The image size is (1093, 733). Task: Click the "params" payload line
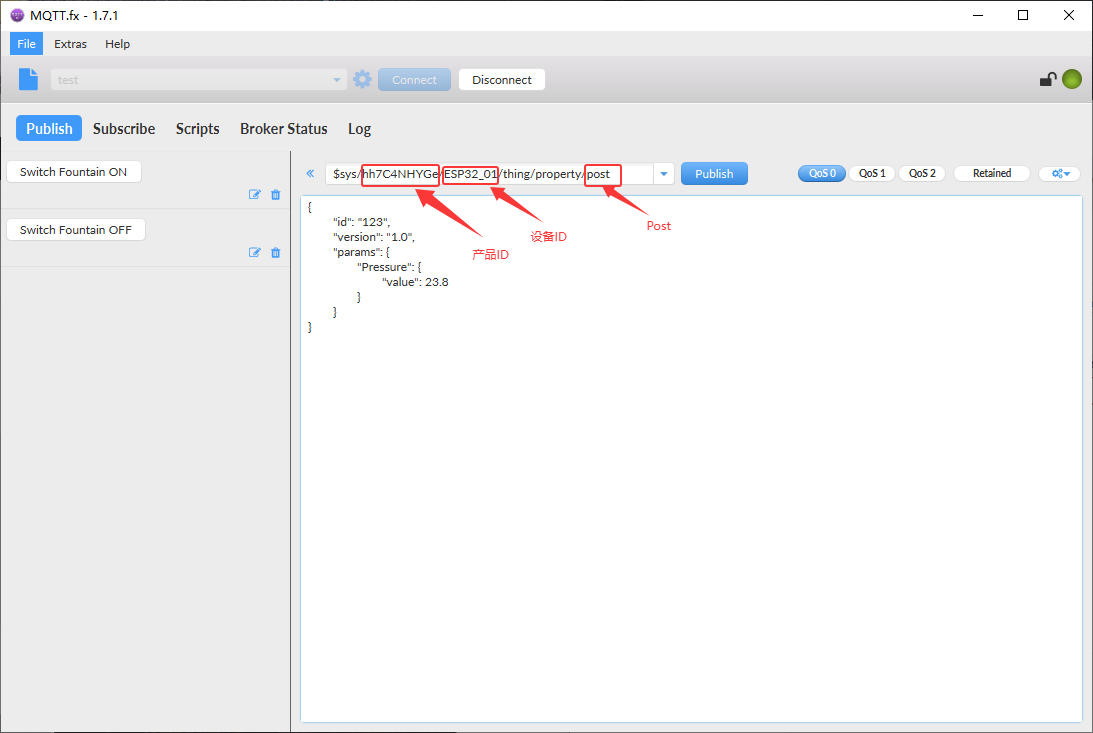361,252
